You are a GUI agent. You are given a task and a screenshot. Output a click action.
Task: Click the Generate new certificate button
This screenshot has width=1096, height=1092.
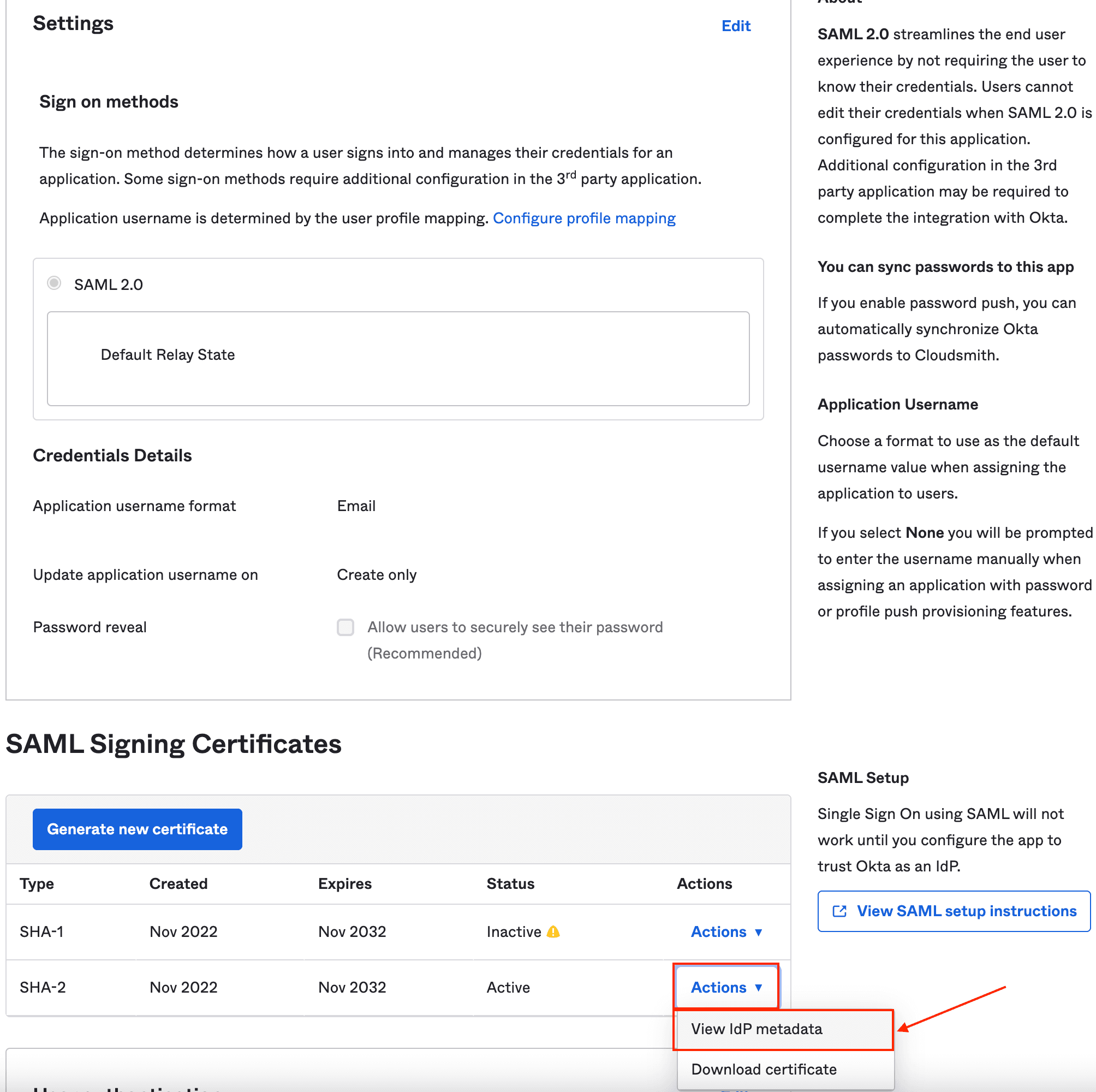coord(138,829)
